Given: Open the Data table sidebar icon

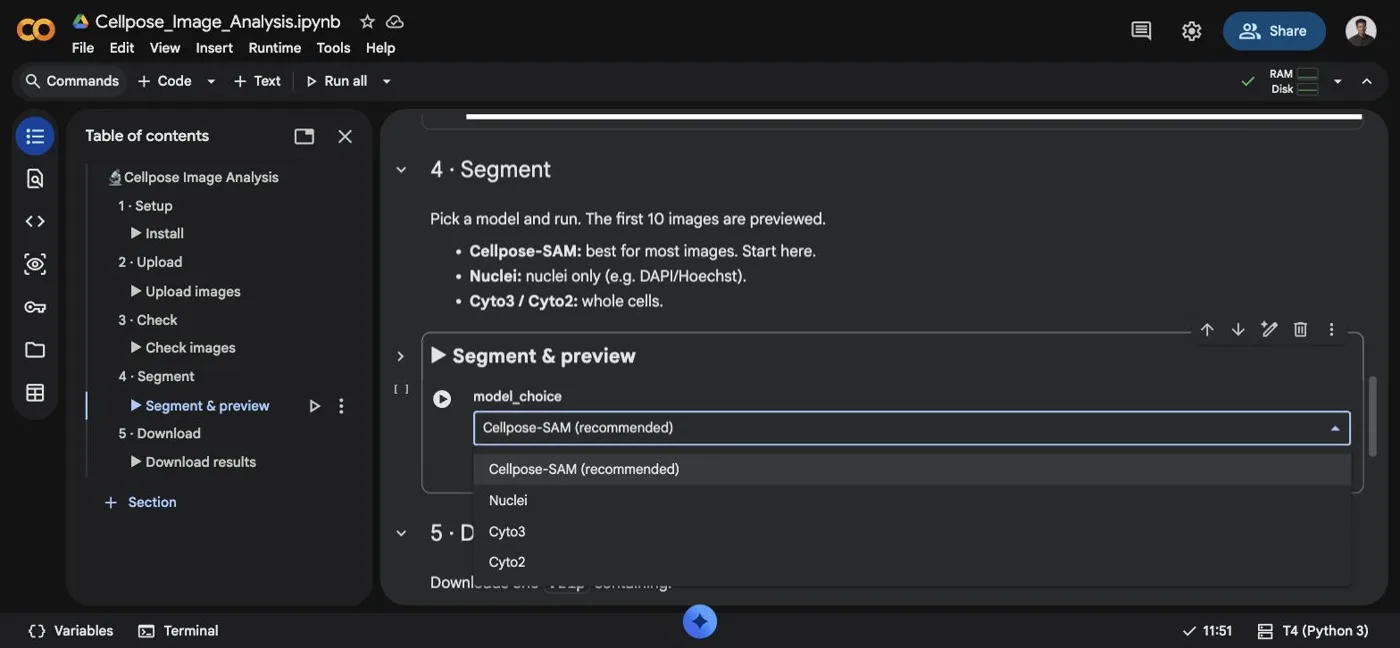Looking at the screenshot, I should click(x=35, y=393).
